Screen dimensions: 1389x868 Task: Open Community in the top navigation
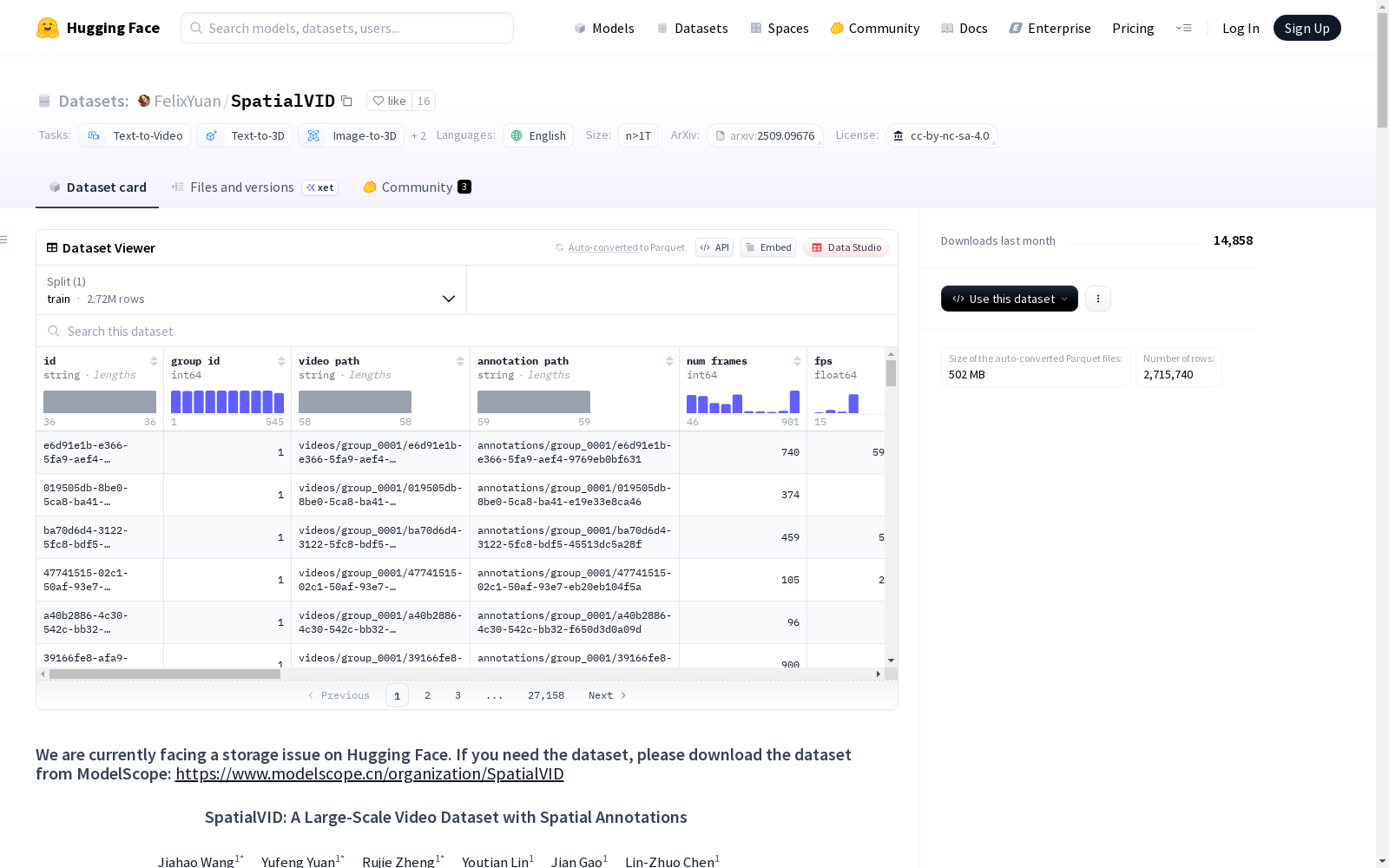(875, 28)
